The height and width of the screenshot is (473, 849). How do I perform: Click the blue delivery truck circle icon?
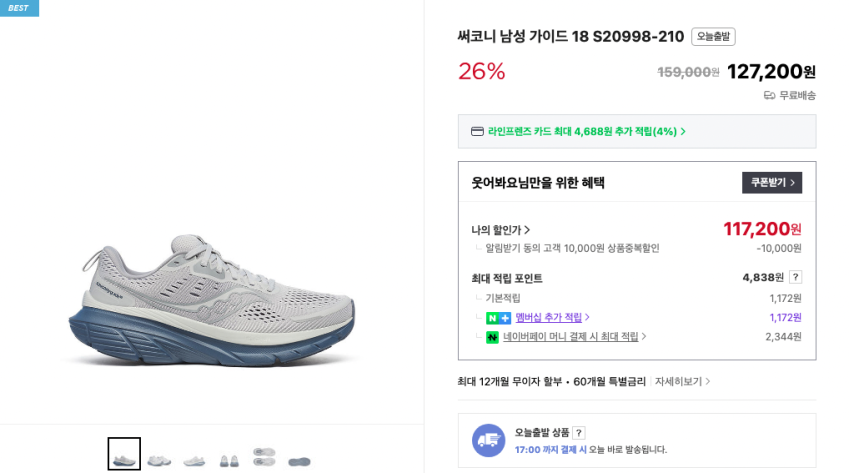[x=488, y=440]
